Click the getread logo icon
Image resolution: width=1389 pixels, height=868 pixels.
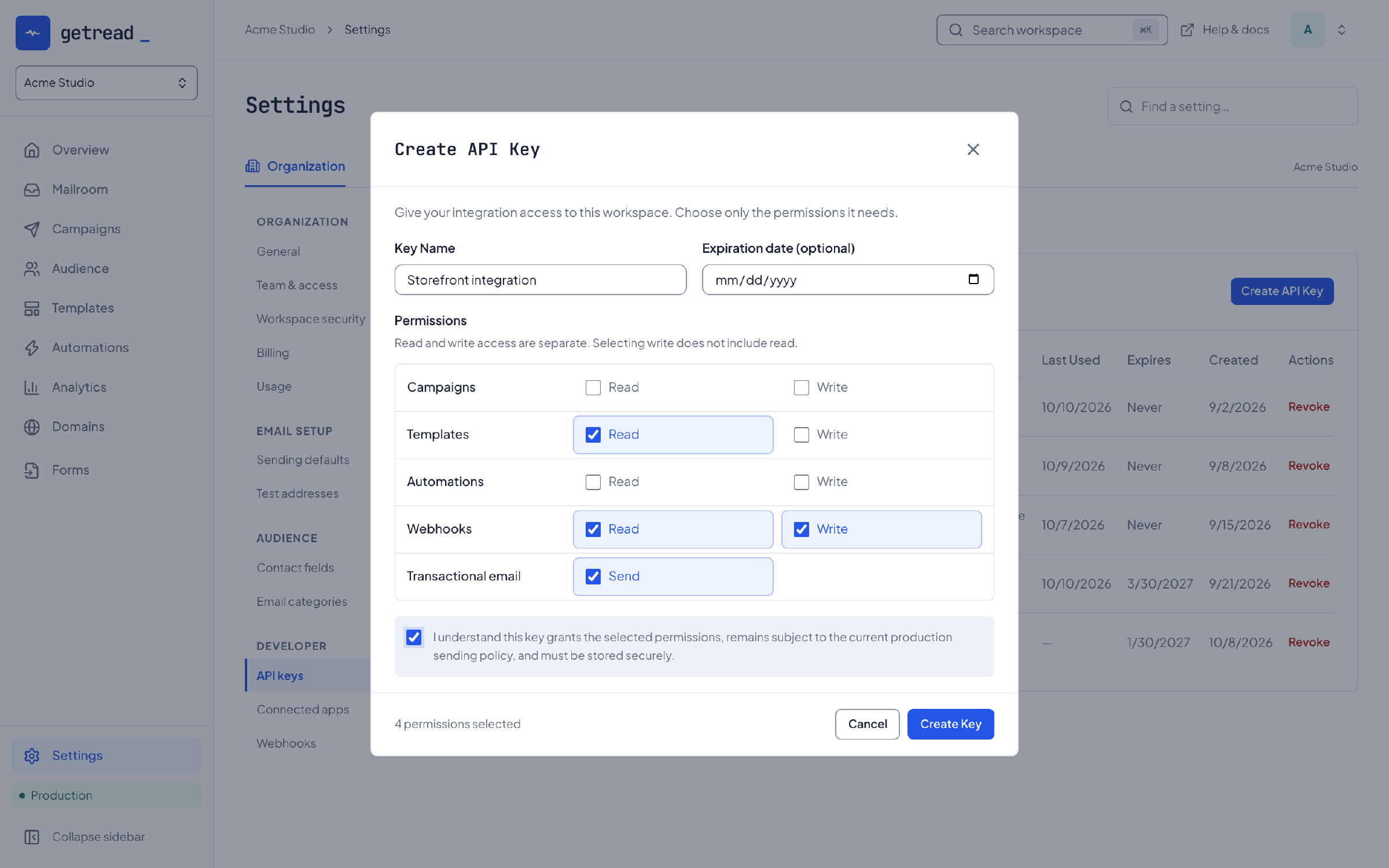(33, 33)
